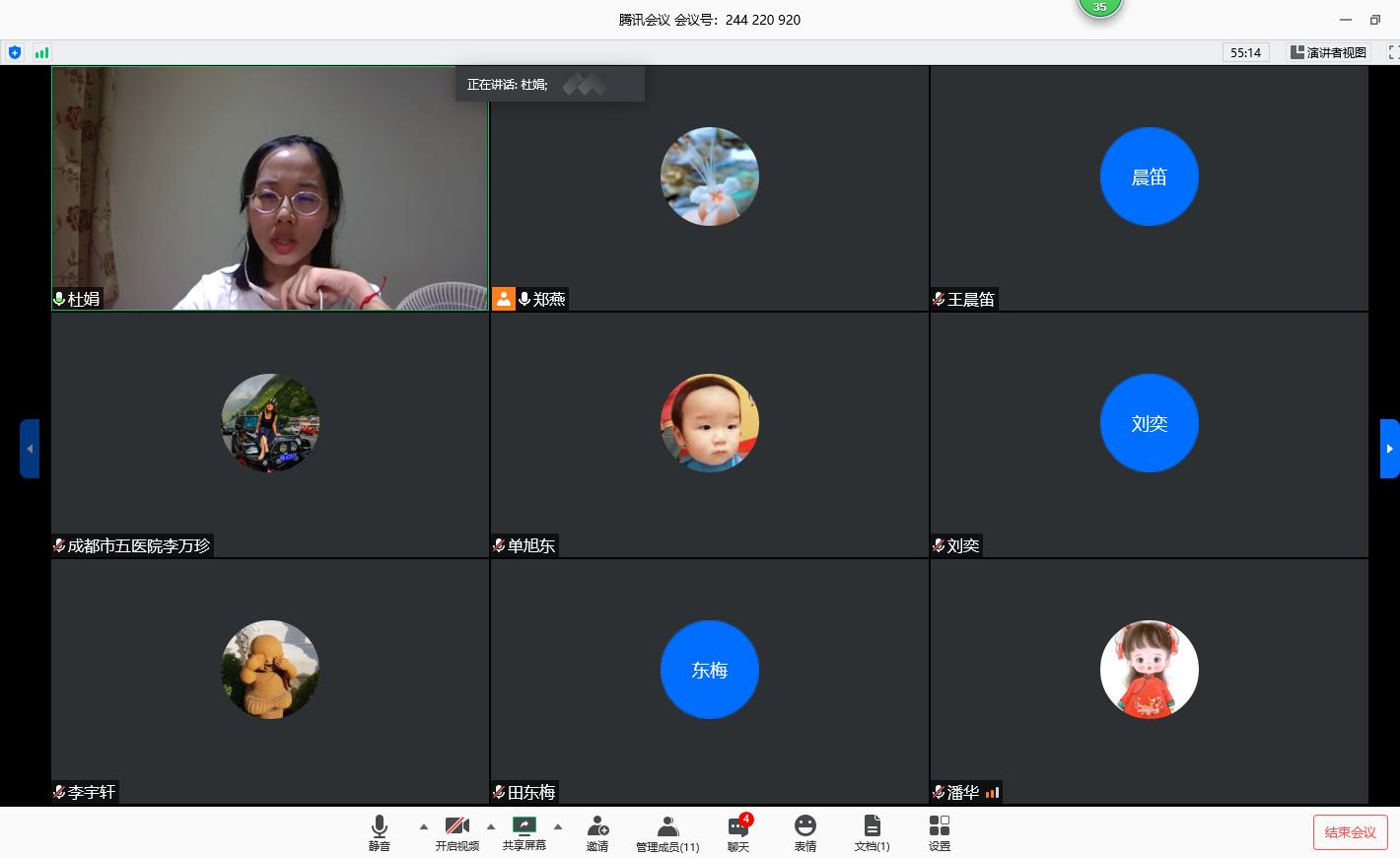This screenshot has width=1400, height=858.
Task: Click 田东梅 name label
Action: point(531,792)
